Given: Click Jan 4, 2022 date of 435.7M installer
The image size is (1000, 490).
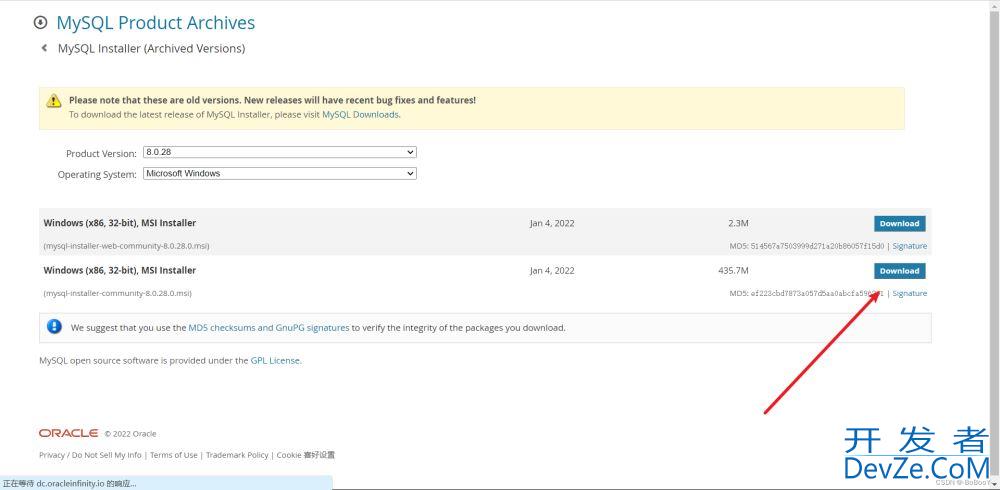Looking at the screenshot, I should pos(552,271).
